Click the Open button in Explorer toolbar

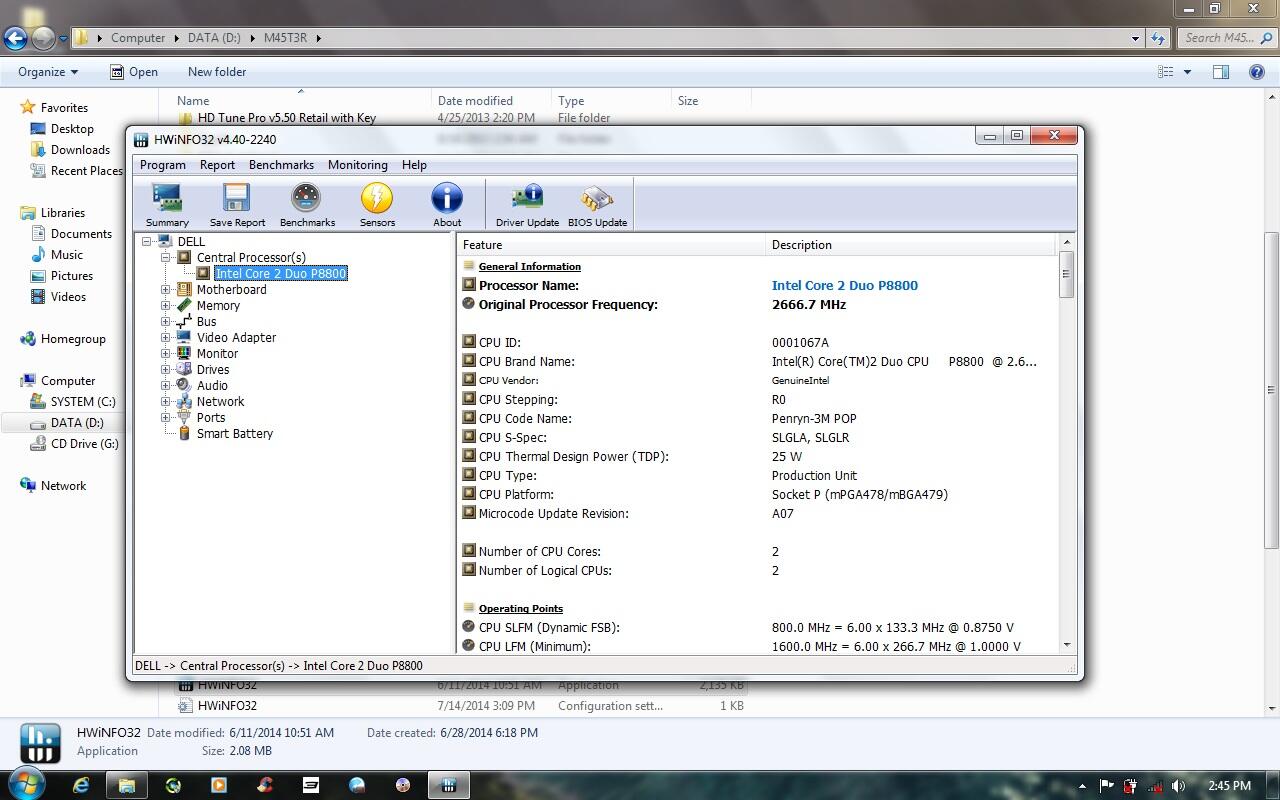134,72
